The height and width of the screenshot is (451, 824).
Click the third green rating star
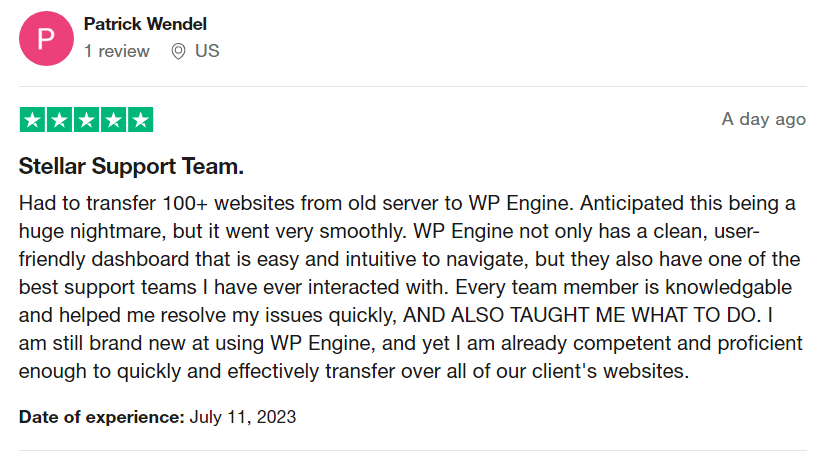tap(86, 120)
